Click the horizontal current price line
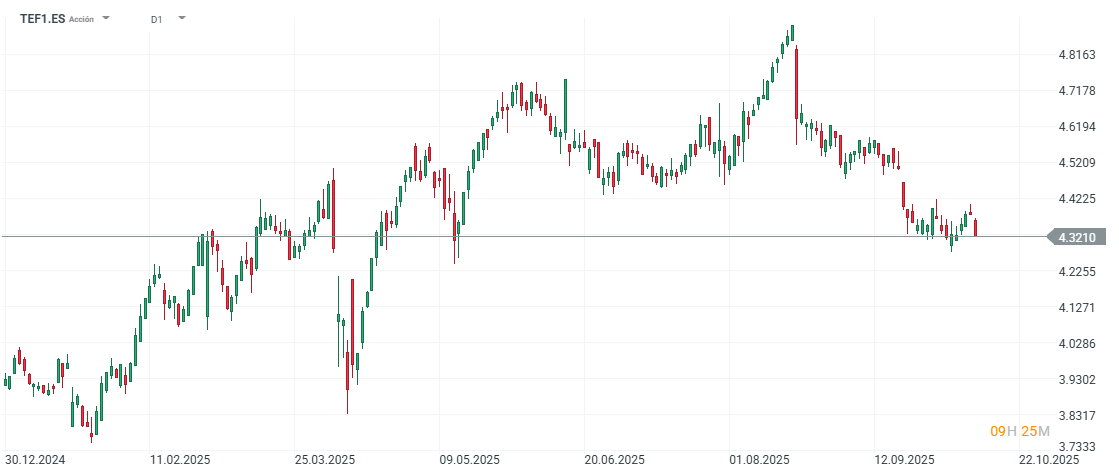This screenshot has width=1119, height=476. point(600,236)
